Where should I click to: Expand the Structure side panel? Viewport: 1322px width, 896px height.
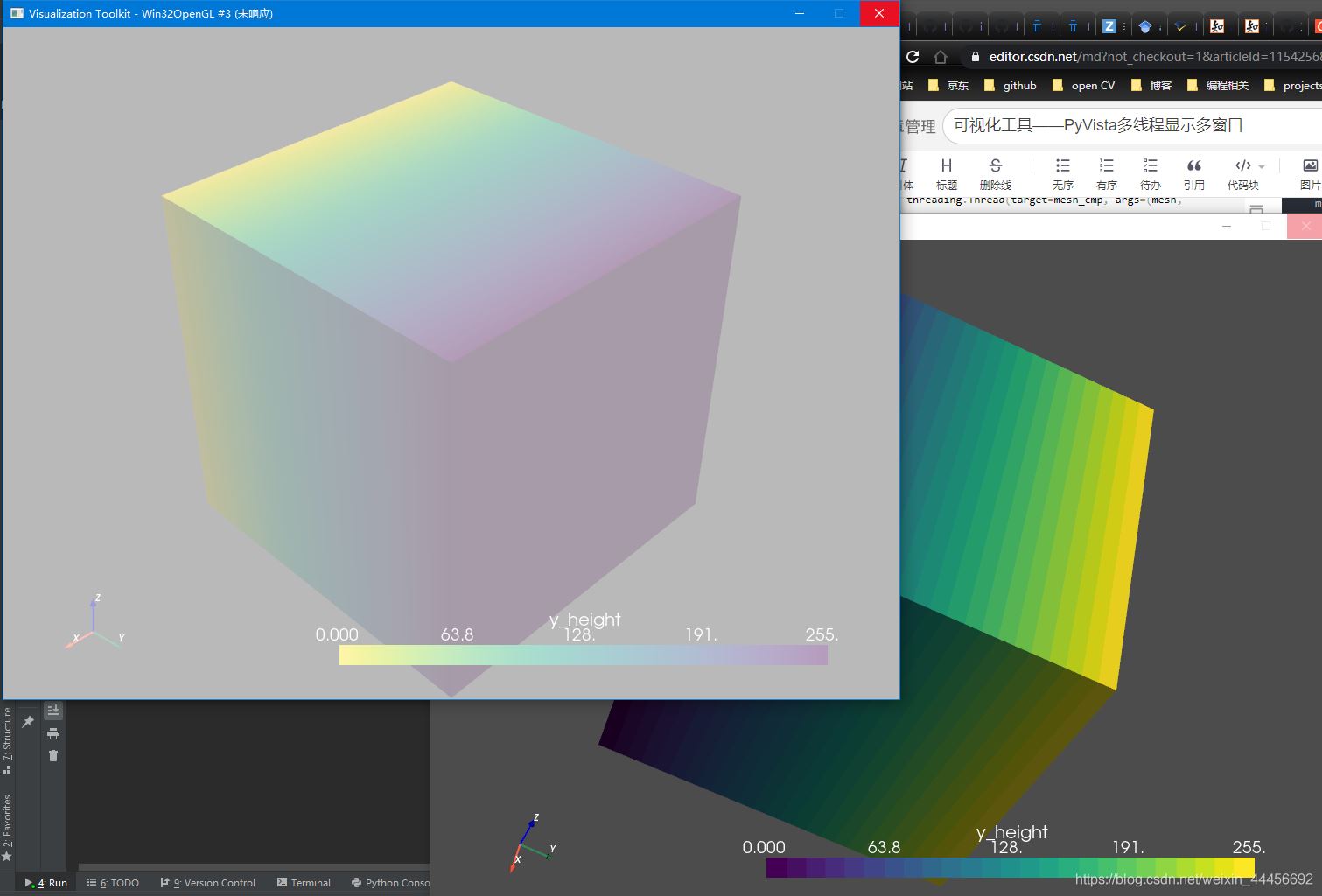click(x=7, y=739)
